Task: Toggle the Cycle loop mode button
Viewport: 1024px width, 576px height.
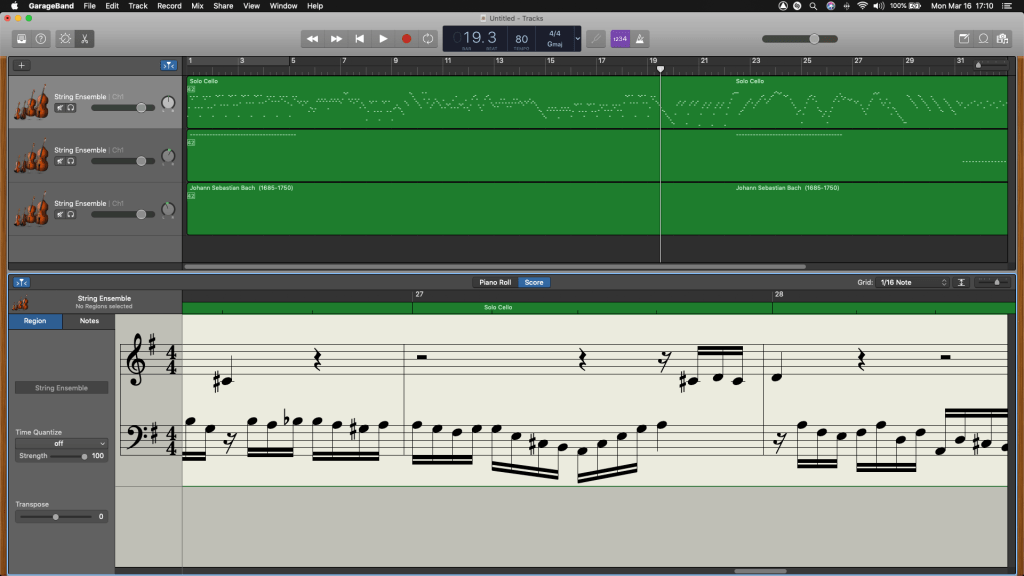Action: point(429,39)
